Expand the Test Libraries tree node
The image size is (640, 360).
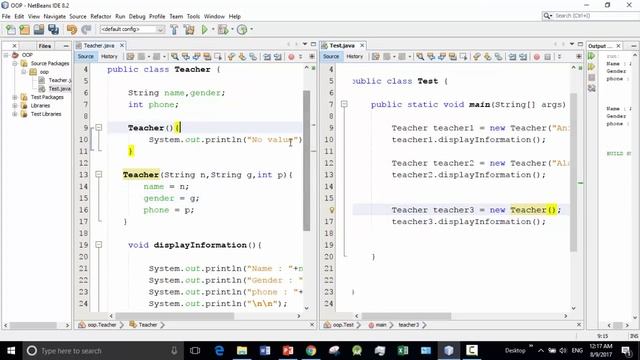point(15,114)
